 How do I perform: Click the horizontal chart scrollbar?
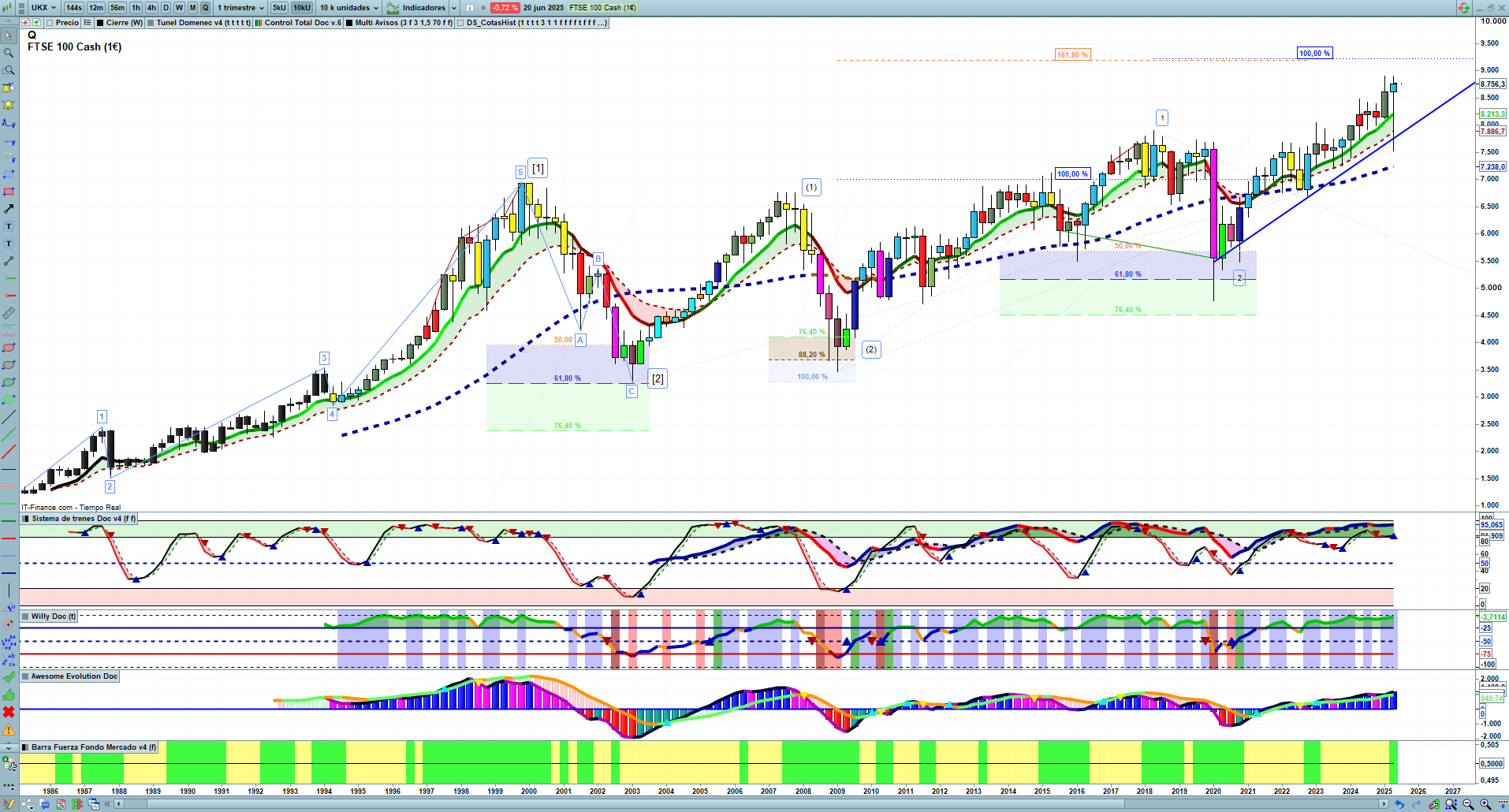click(x=752, y=804)
